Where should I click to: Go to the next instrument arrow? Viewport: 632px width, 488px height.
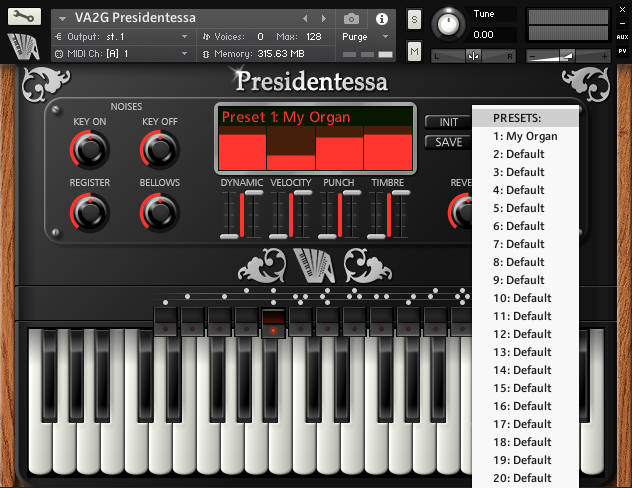(x=323, y=18)
